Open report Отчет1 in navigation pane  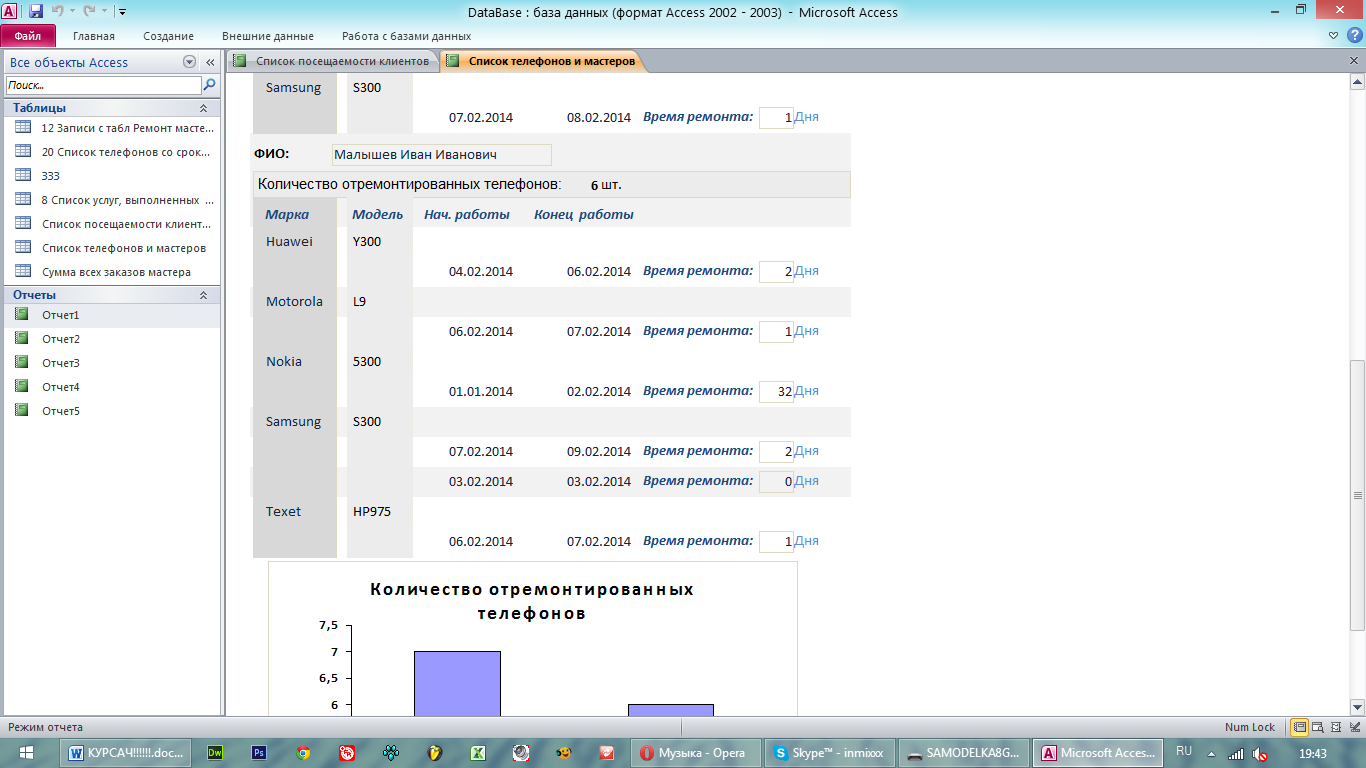coord(112,315)
